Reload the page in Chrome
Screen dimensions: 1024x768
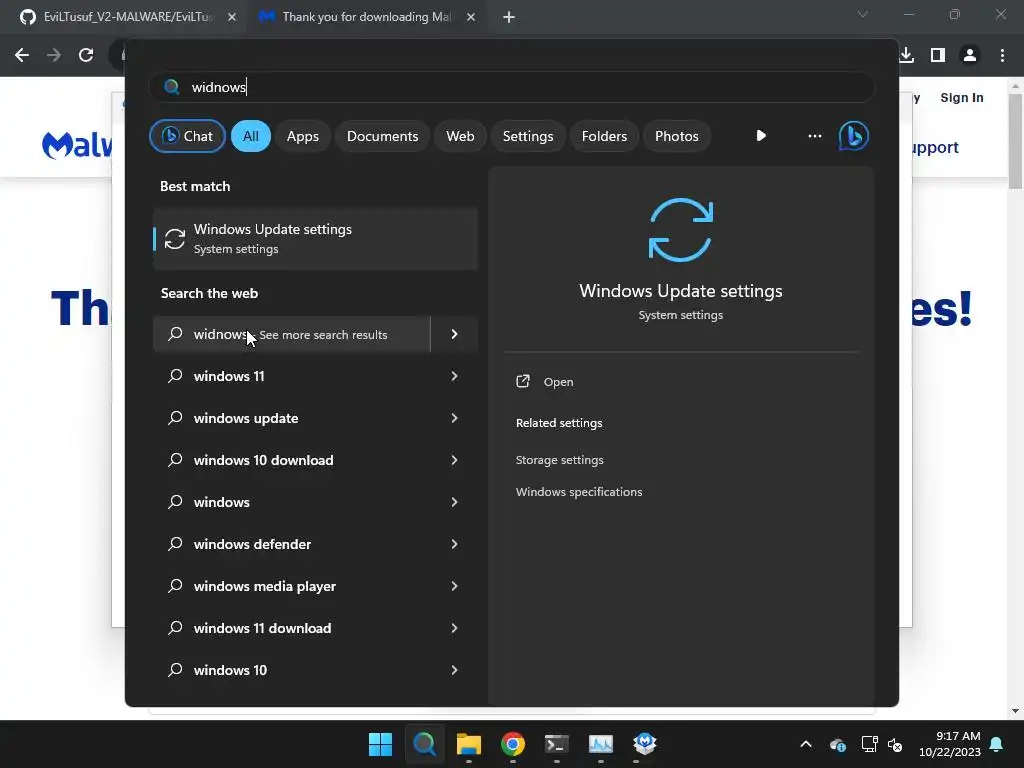[86, 55]
